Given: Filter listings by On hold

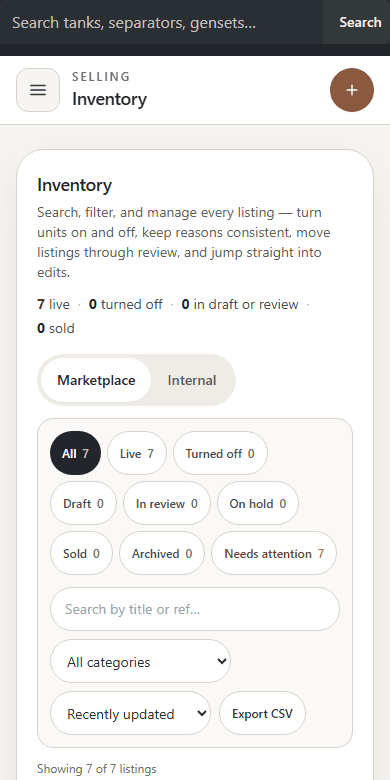Looking at the screenshot, I should point(258,503).
